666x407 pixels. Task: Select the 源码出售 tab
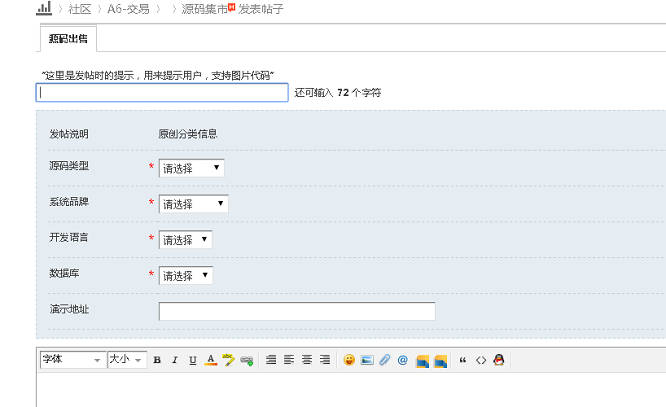(68, 39)
